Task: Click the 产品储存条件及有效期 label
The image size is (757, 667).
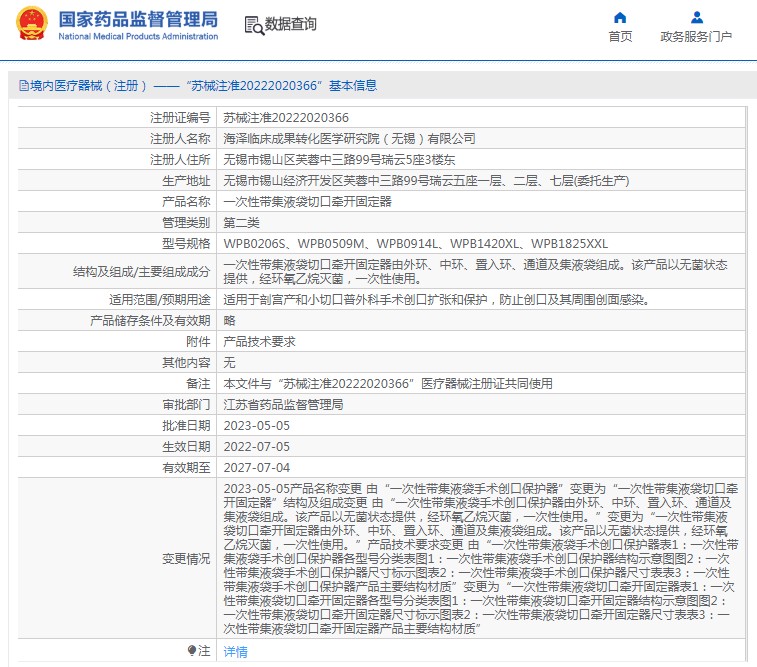Action: [x=150, y=321]
